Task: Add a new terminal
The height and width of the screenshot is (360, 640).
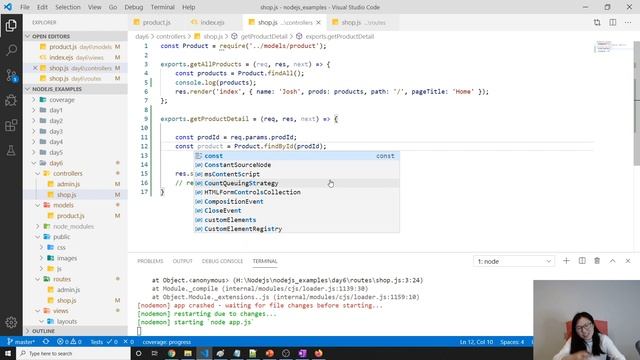Action: (x=566, y=261)
